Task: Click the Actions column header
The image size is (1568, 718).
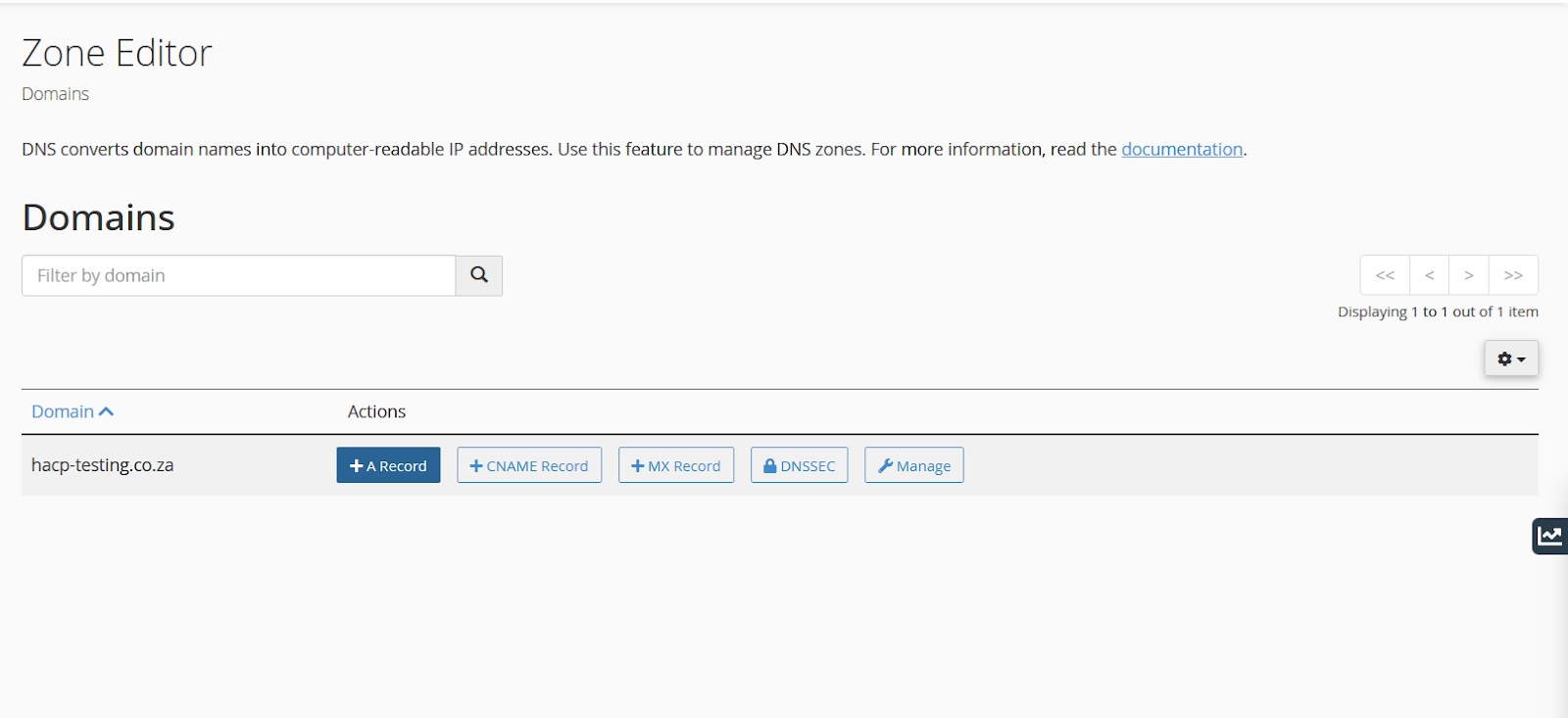Action: click(376, 411)
